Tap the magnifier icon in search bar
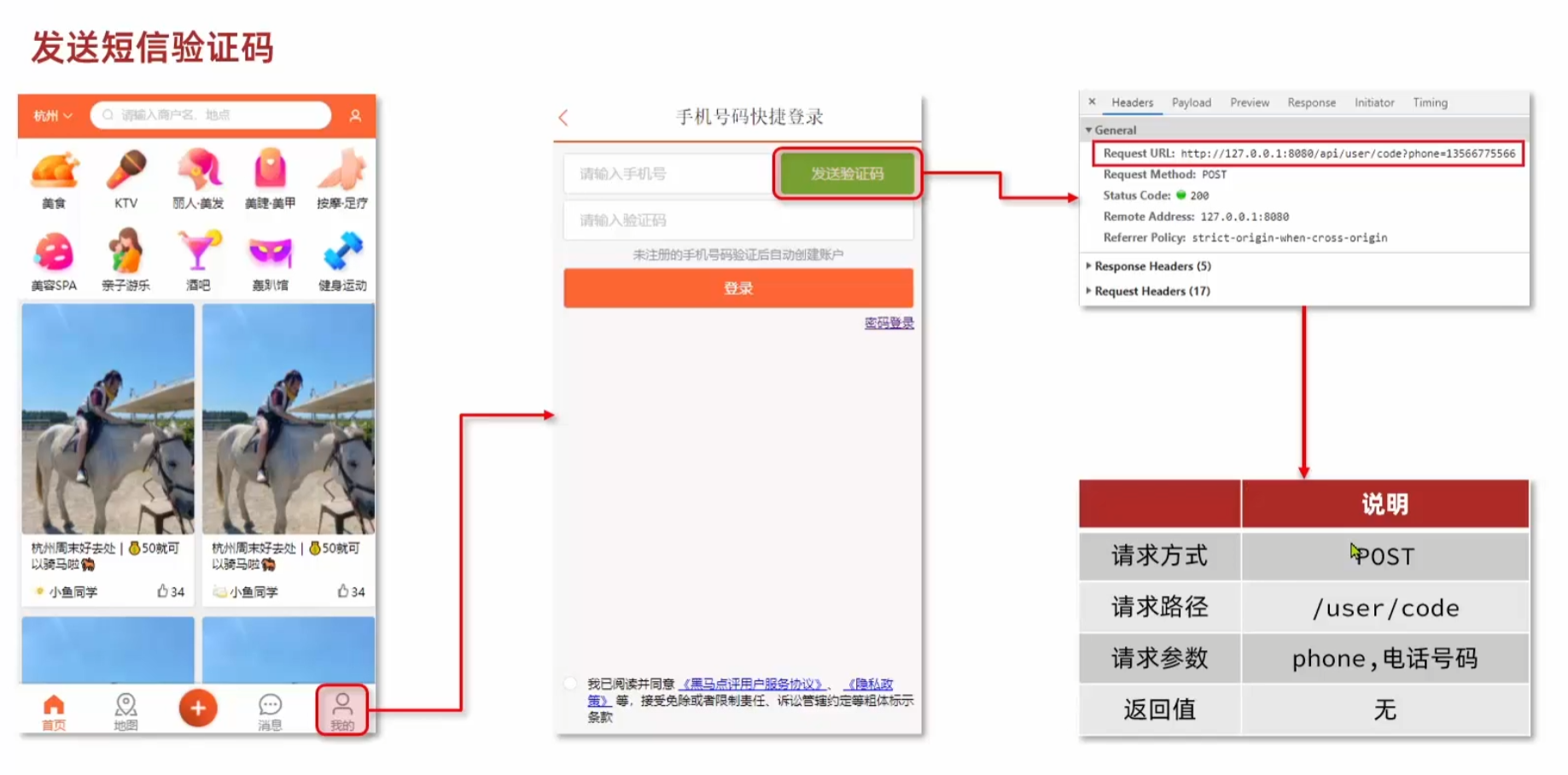This screenshot has height=775, width=1568. pyautogui.click(x=108, y=115)
